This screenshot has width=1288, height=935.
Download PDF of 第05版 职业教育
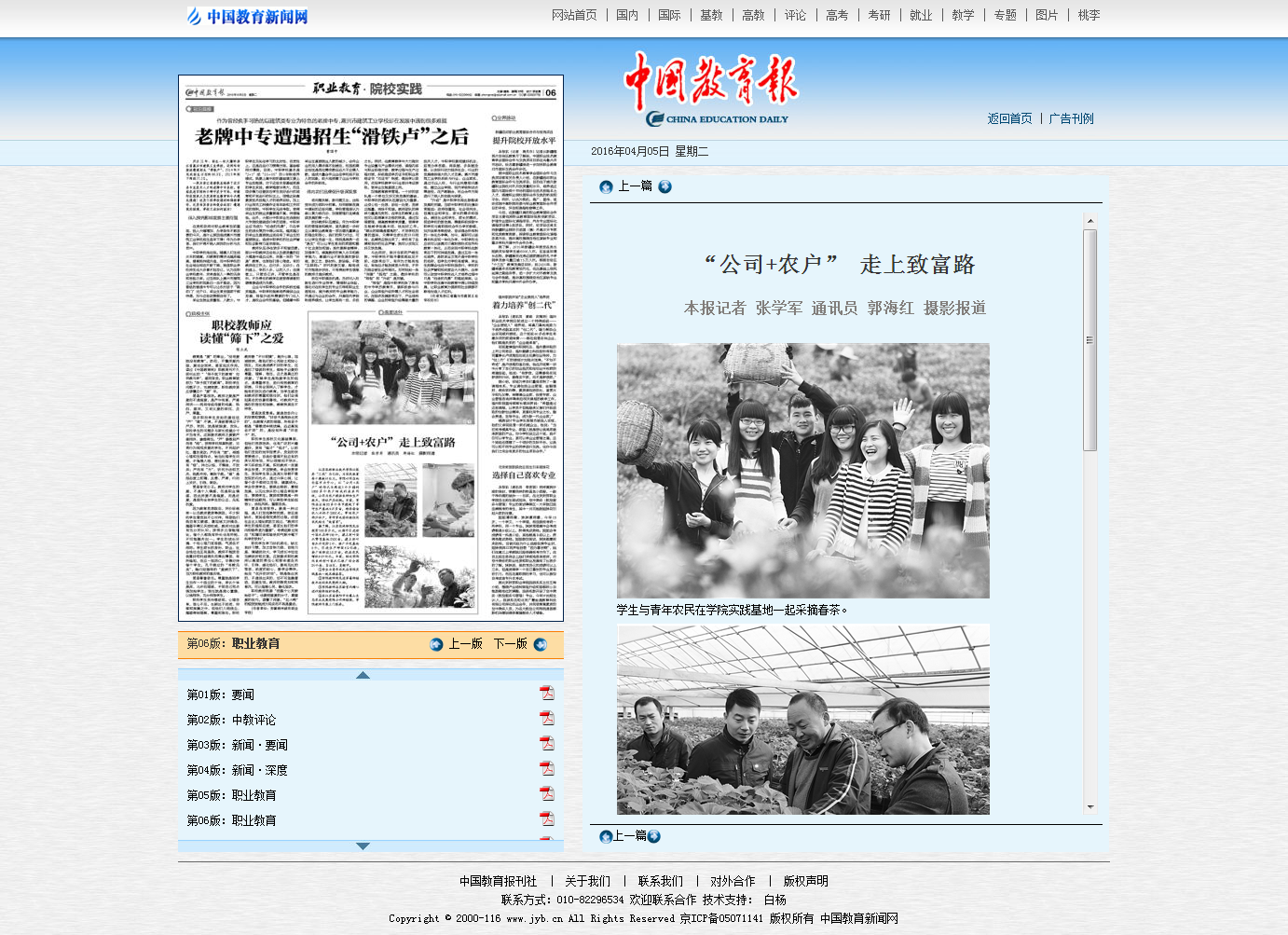point(547,793)
